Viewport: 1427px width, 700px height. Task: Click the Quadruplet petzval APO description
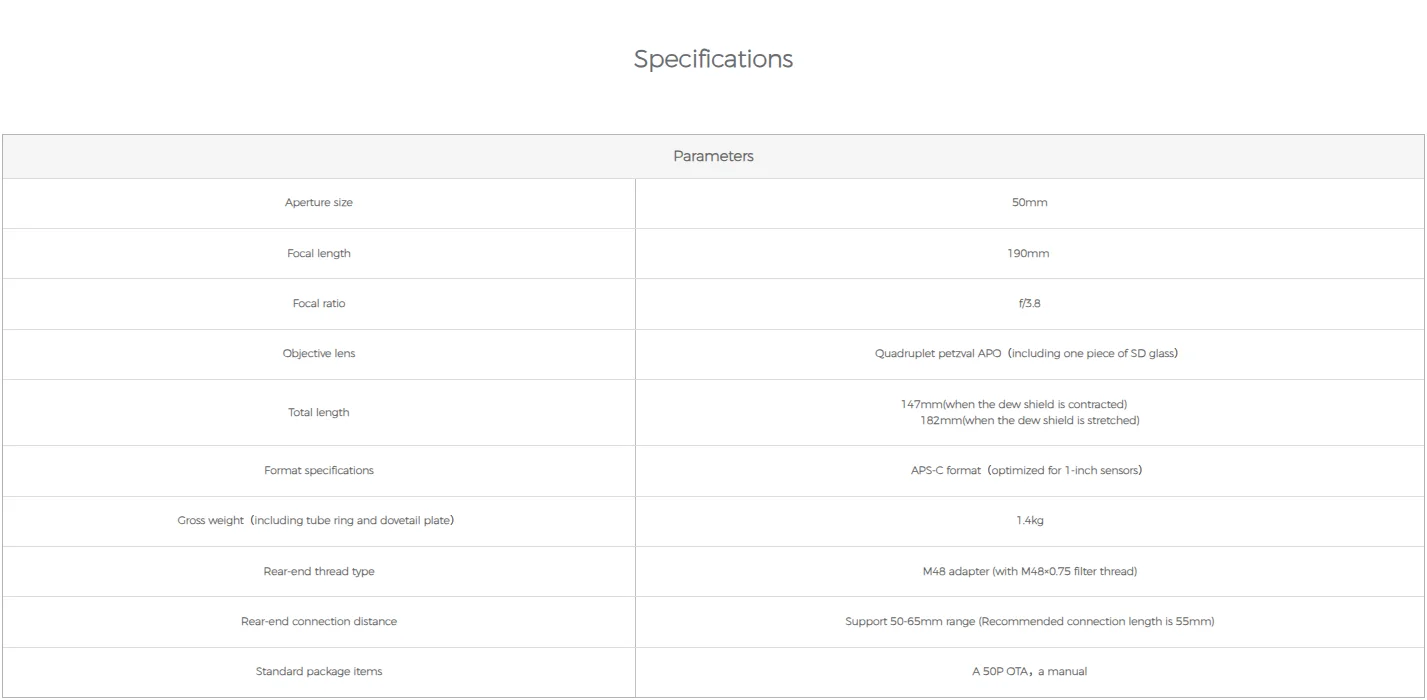(x=1026, y=354)
